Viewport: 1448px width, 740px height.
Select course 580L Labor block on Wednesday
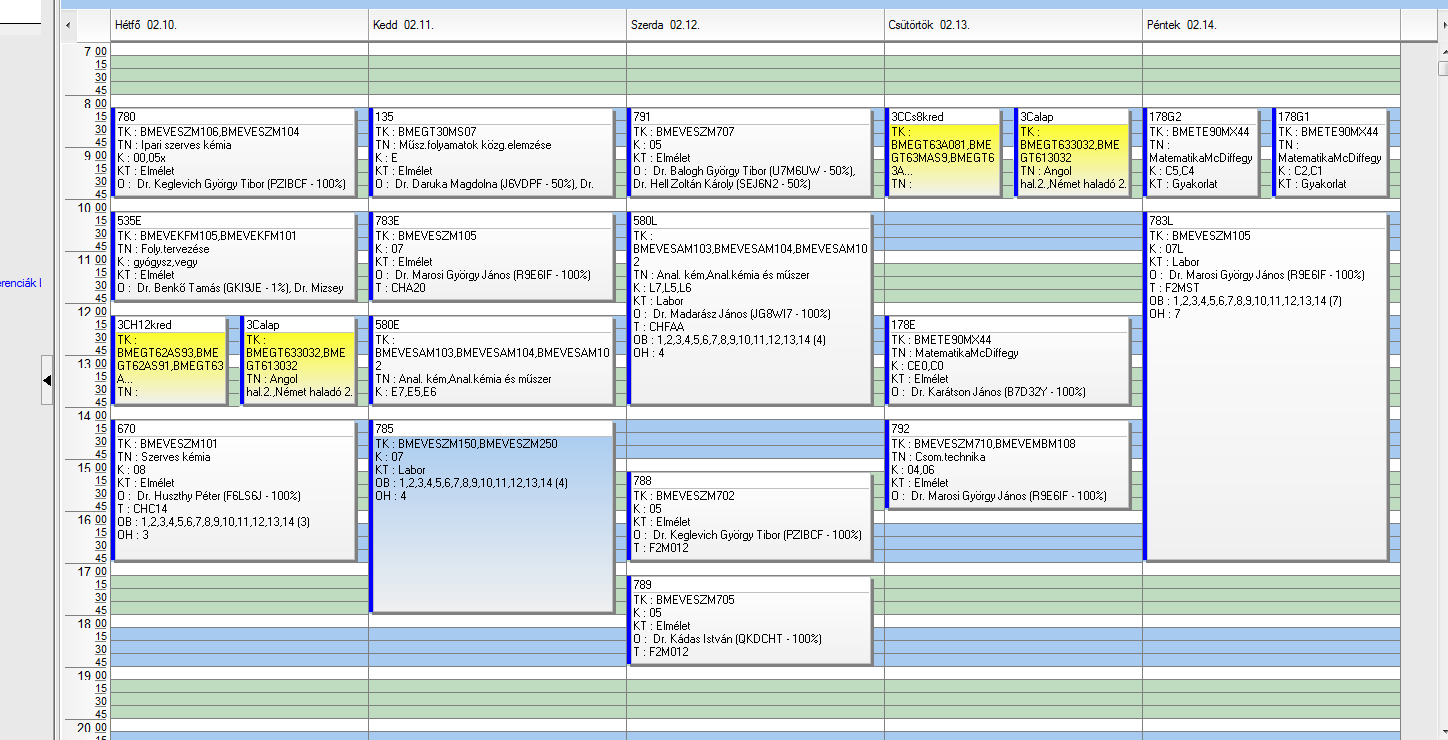click(750, 308)
